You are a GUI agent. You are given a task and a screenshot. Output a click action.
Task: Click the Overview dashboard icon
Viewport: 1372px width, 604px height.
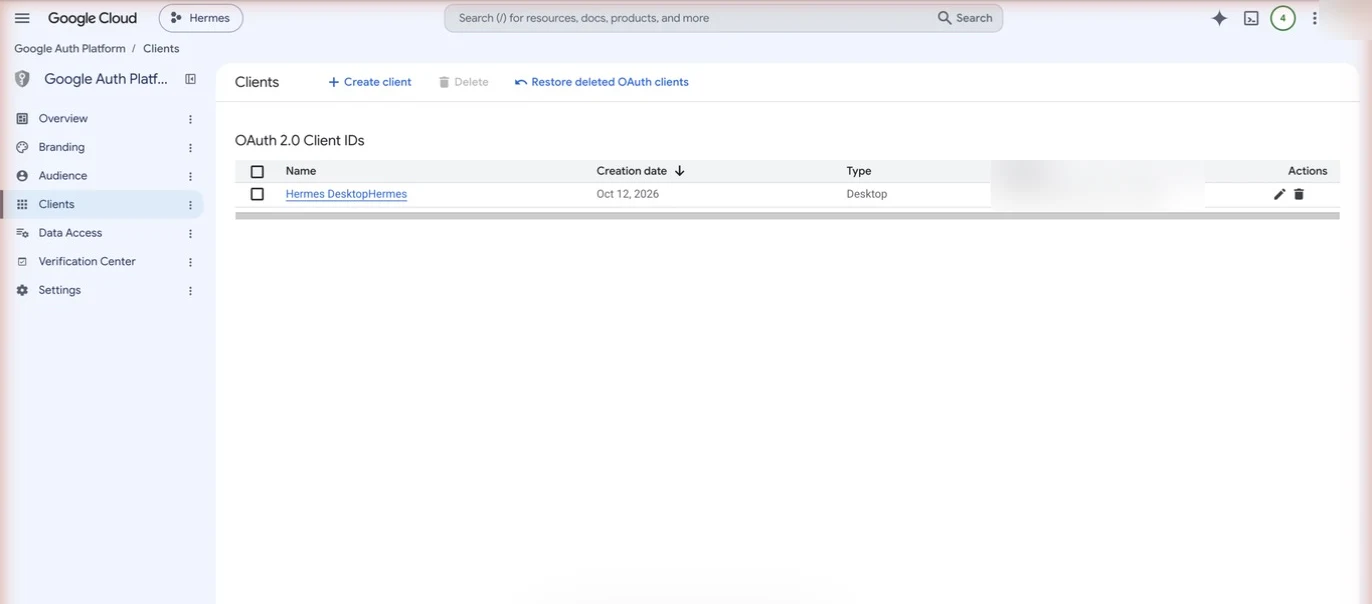pyautogui.click(x=22, y=118)
